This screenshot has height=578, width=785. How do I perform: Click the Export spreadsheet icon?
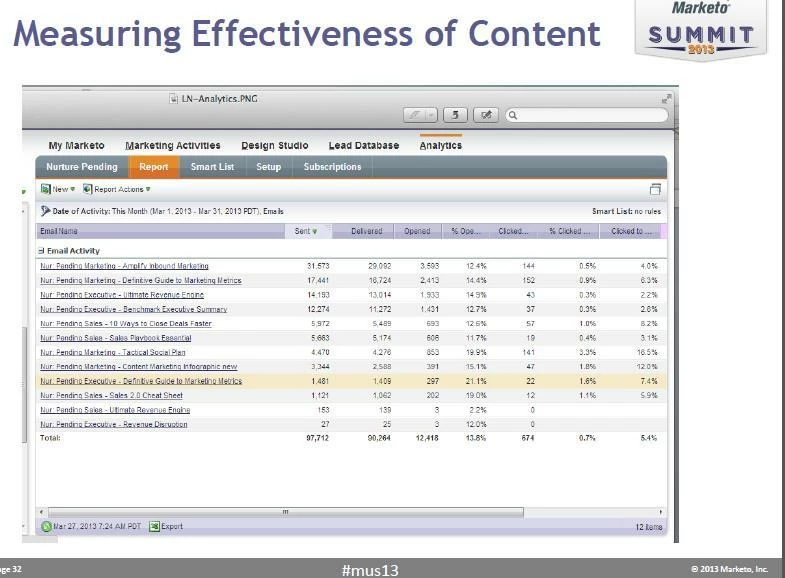point(155,526)
